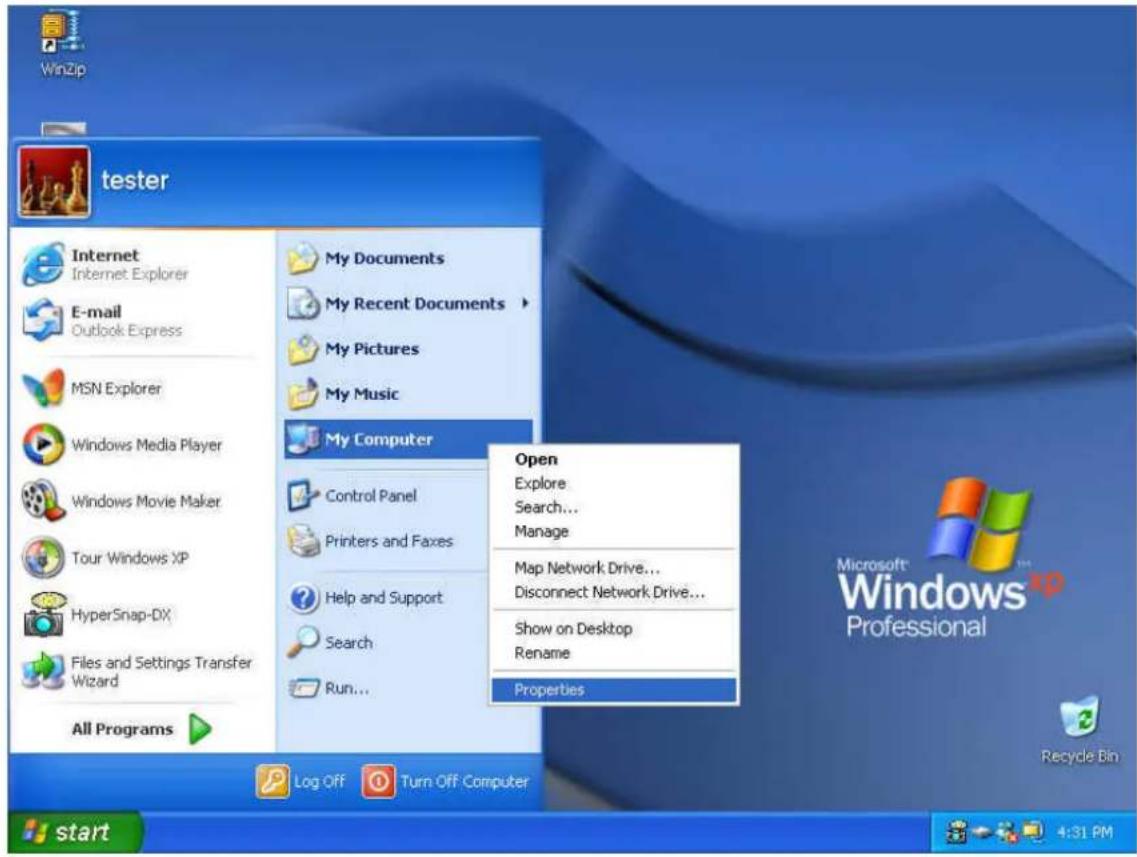
Task: Click the 4:31 PM clock
Action: [x=1084, y=832]
